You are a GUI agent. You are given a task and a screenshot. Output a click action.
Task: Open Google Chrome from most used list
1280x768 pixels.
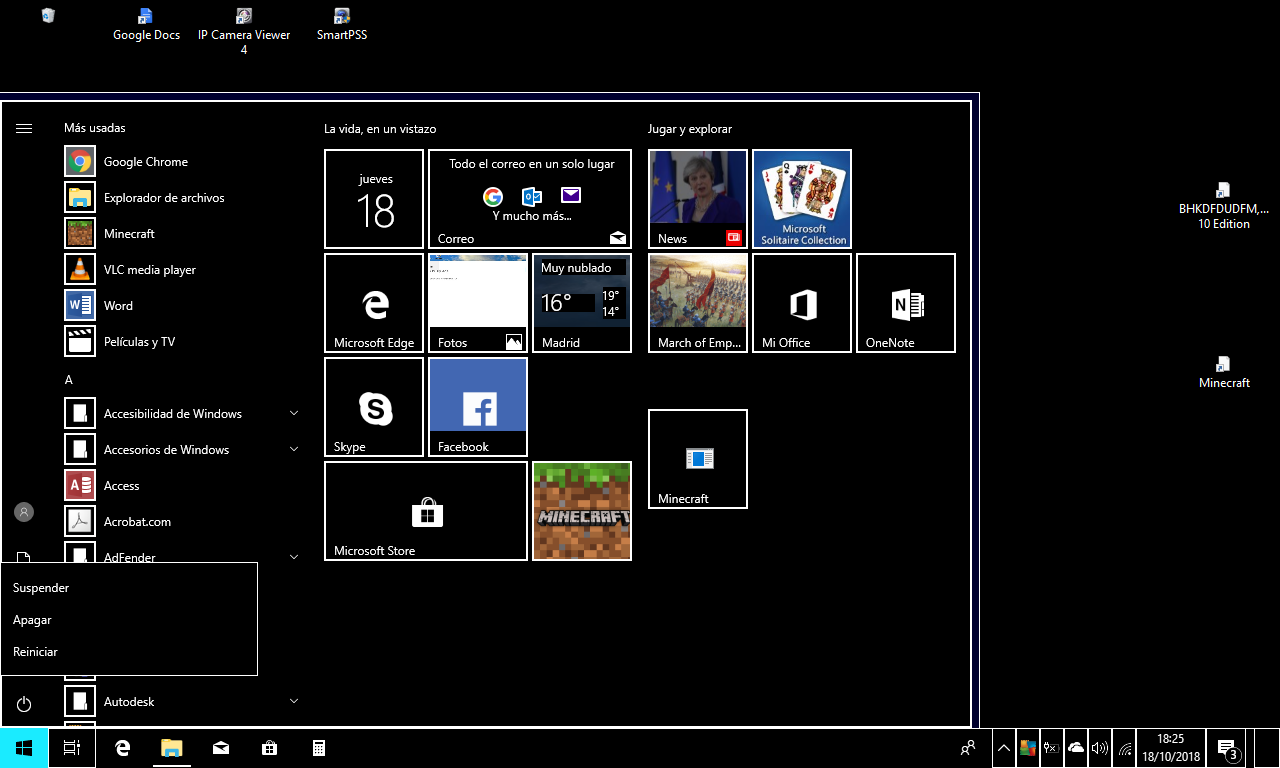click(145, 162)
